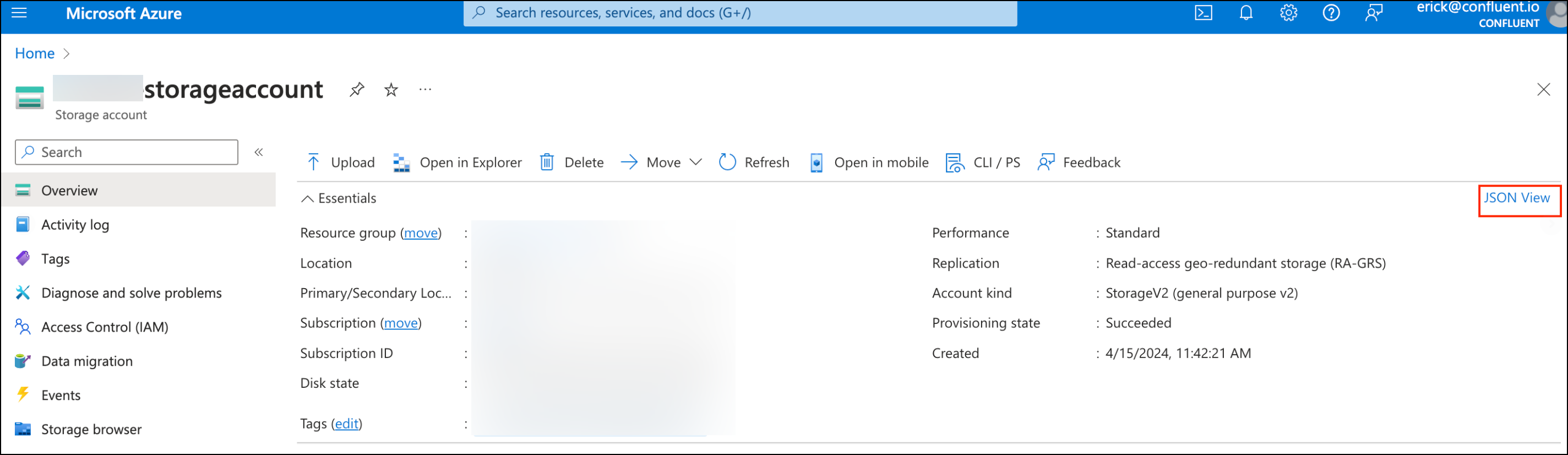This screenshot has height=455, width=1568.
Task: Click Open in Explorer label
Action: (471, 162)
